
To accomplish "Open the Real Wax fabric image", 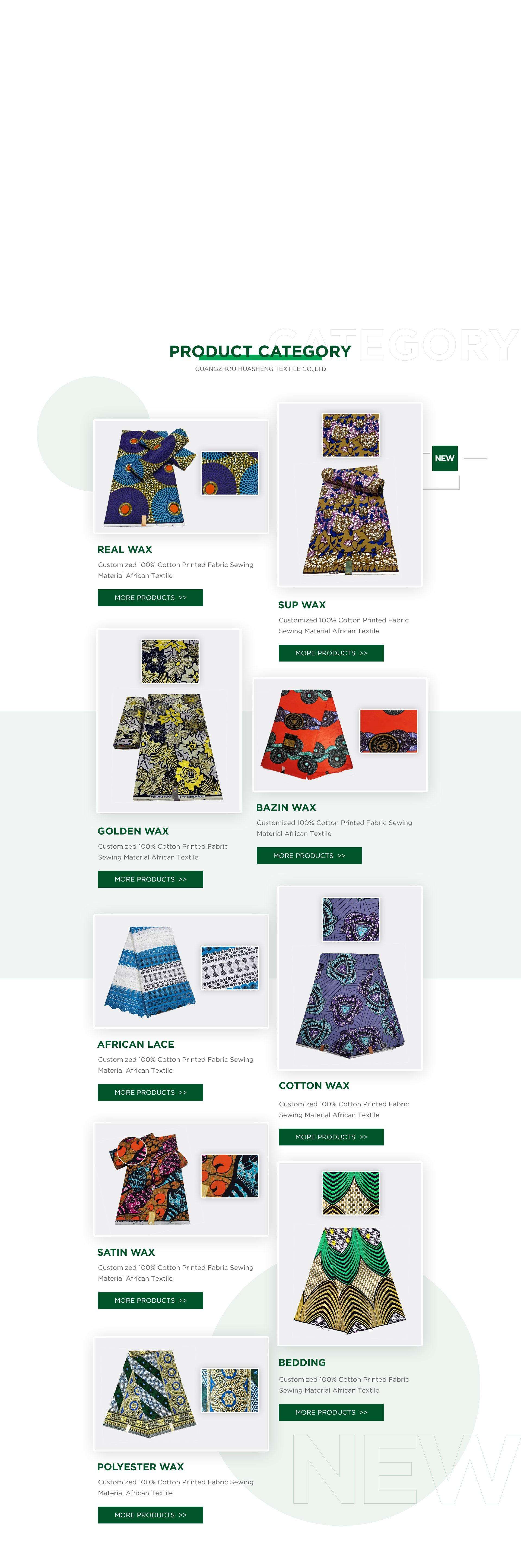I will tap(181, 477).
